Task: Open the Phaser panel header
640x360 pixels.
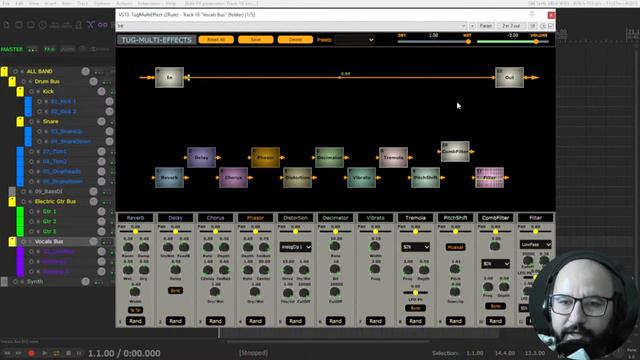Action: 256,218
